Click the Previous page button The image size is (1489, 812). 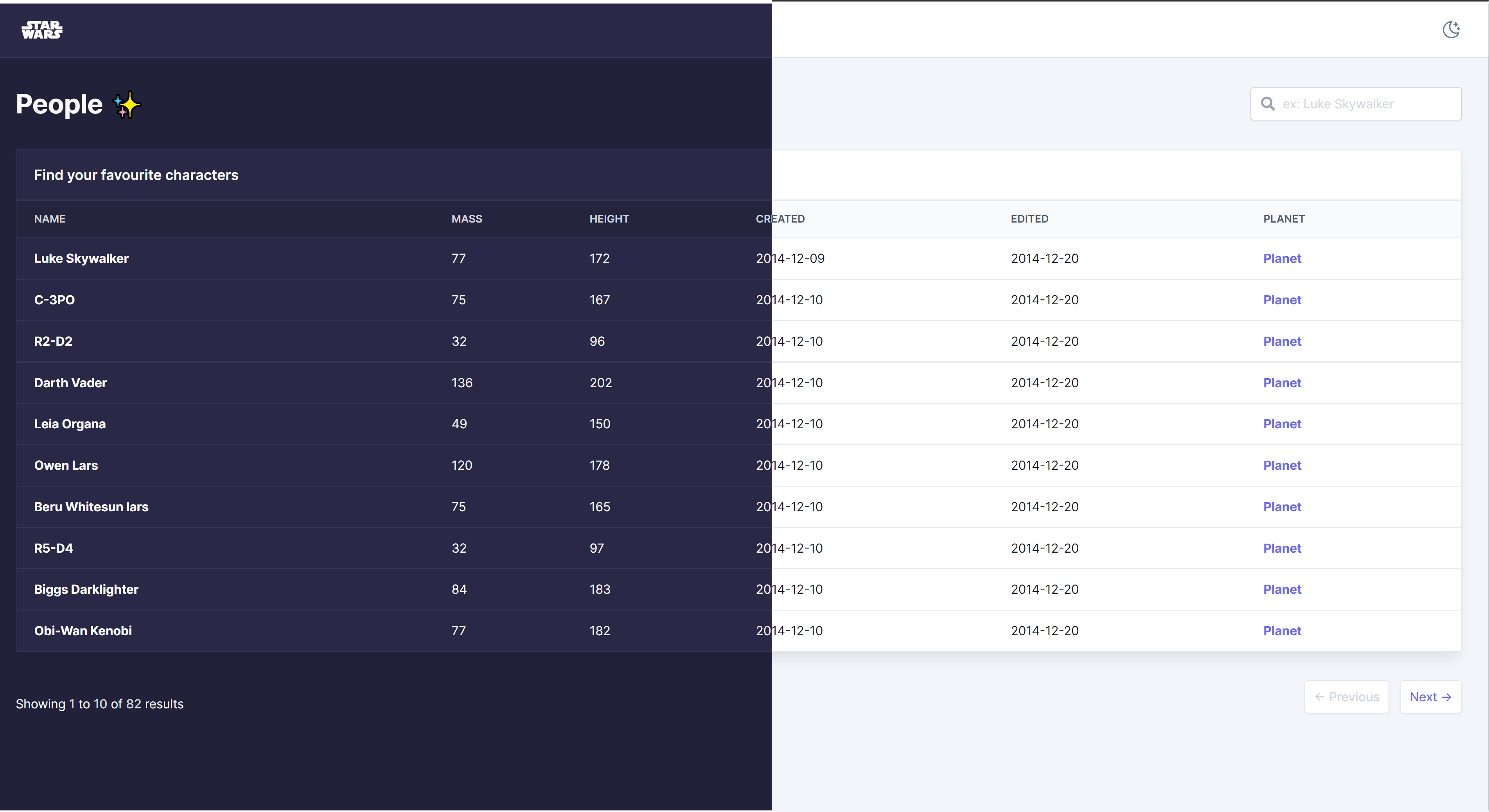click(x=1346, y=697)
